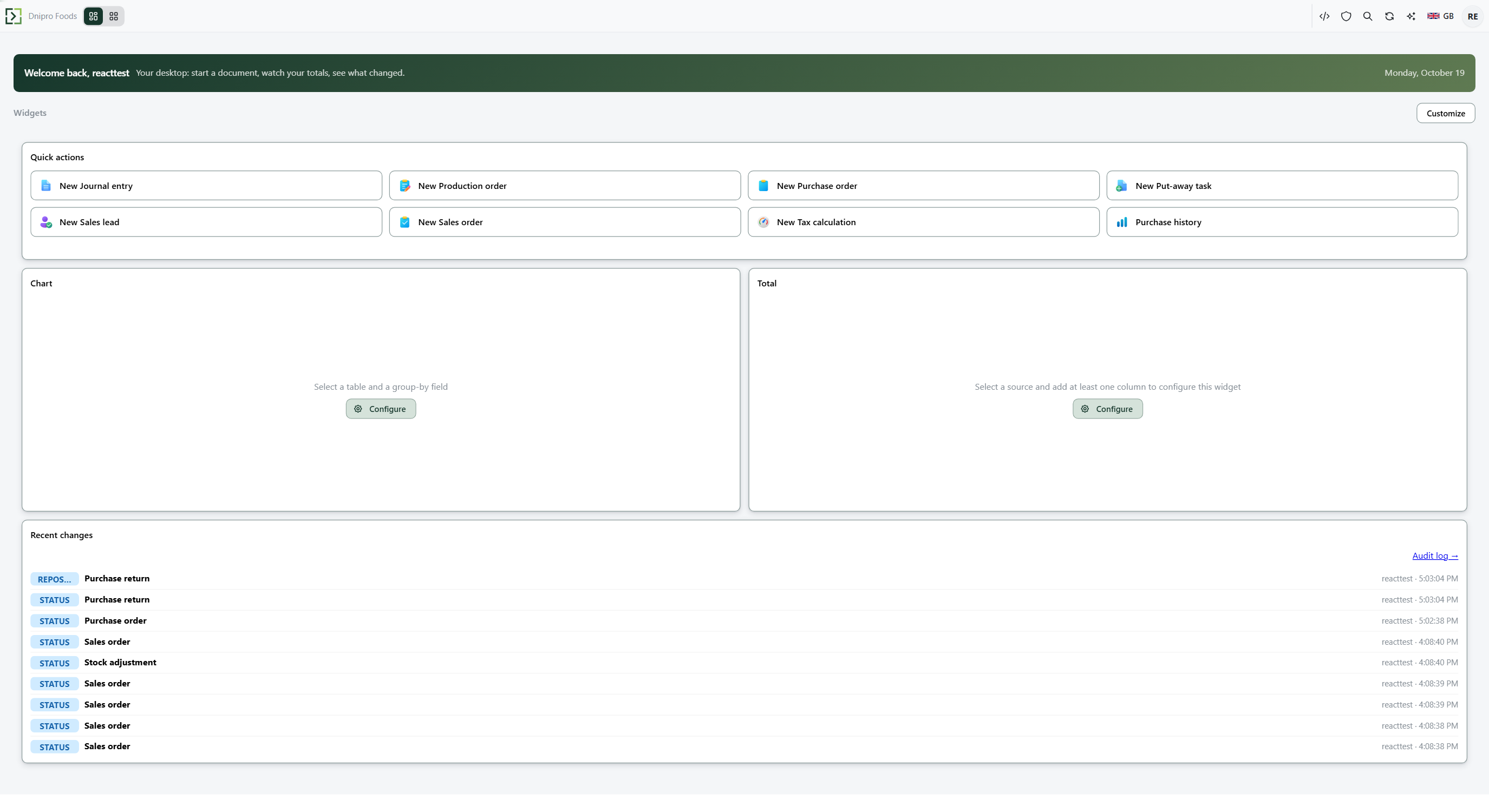
Task: Switch to the dashboard widgets view toggle
Action: click(93, 16)
